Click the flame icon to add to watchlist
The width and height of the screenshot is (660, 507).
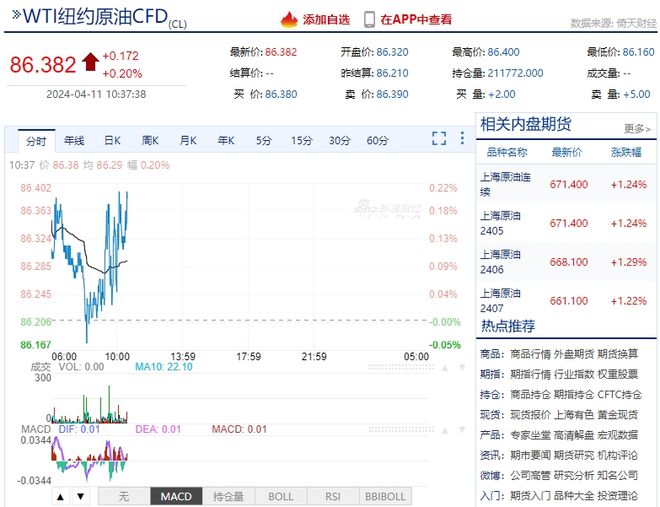[289, 19]
